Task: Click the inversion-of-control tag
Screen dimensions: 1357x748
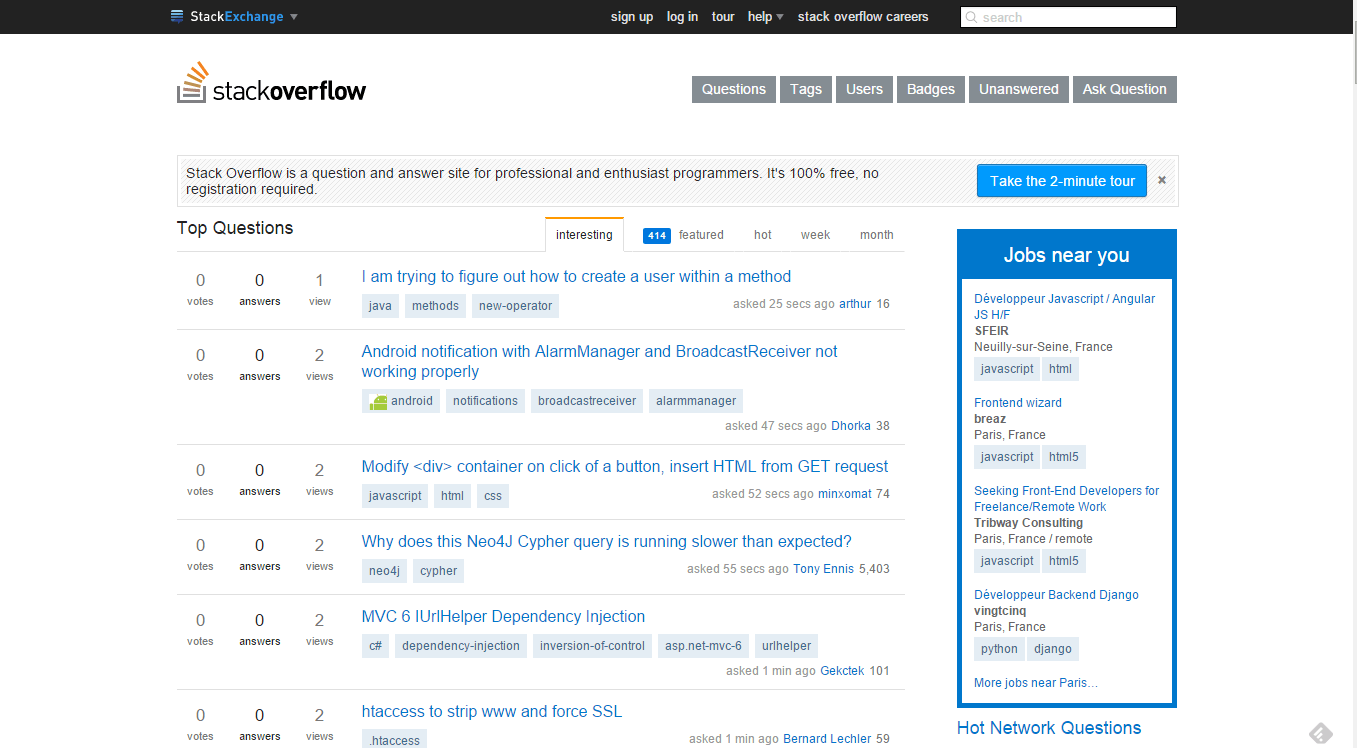Action: tap(592, 646)
